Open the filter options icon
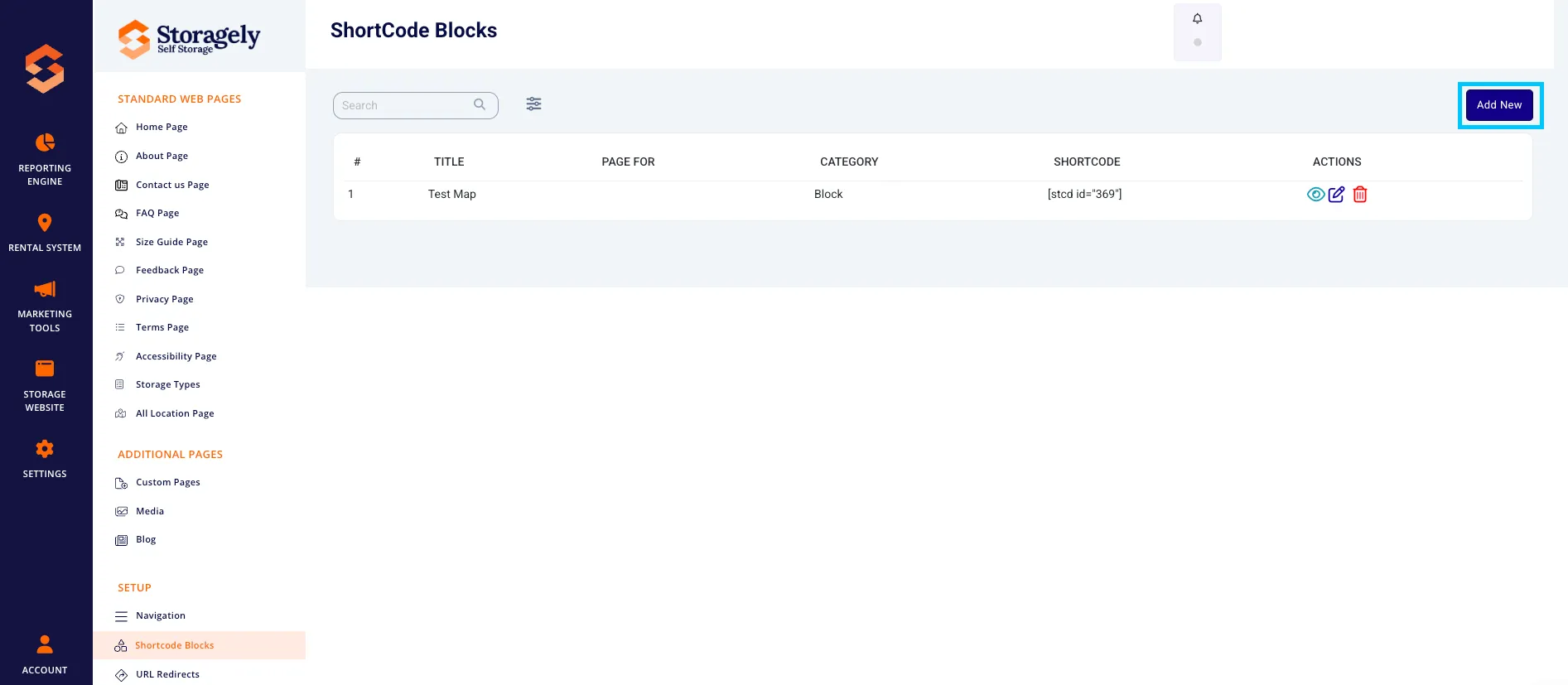The image size is (1568, 685). 533,104
